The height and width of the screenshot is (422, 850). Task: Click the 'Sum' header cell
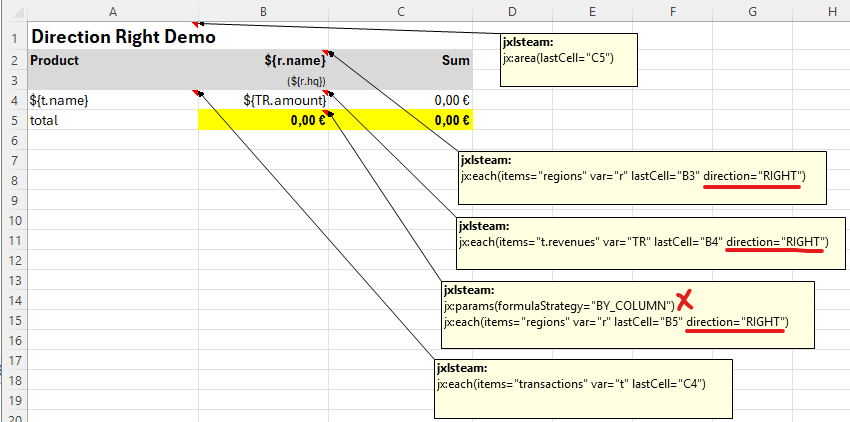pos(400,60)
